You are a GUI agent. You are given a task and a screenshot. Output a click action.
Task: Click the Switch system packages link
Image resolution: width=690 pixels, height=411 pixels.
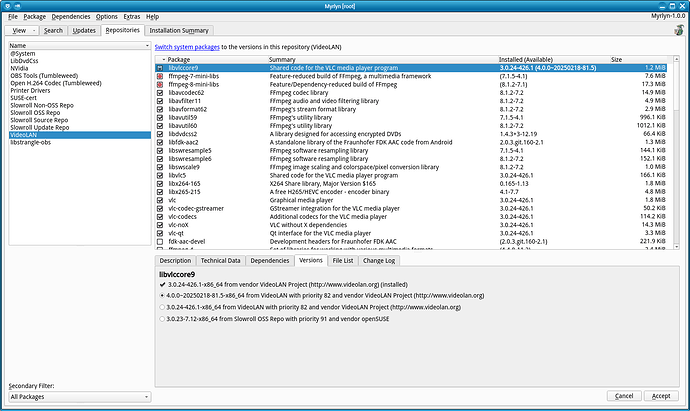[187, 47]
